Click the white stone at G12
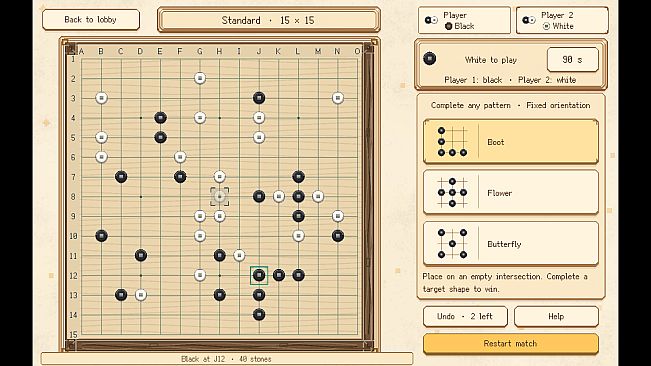Viewport: 651px width, 366px height. pos(200,275)
